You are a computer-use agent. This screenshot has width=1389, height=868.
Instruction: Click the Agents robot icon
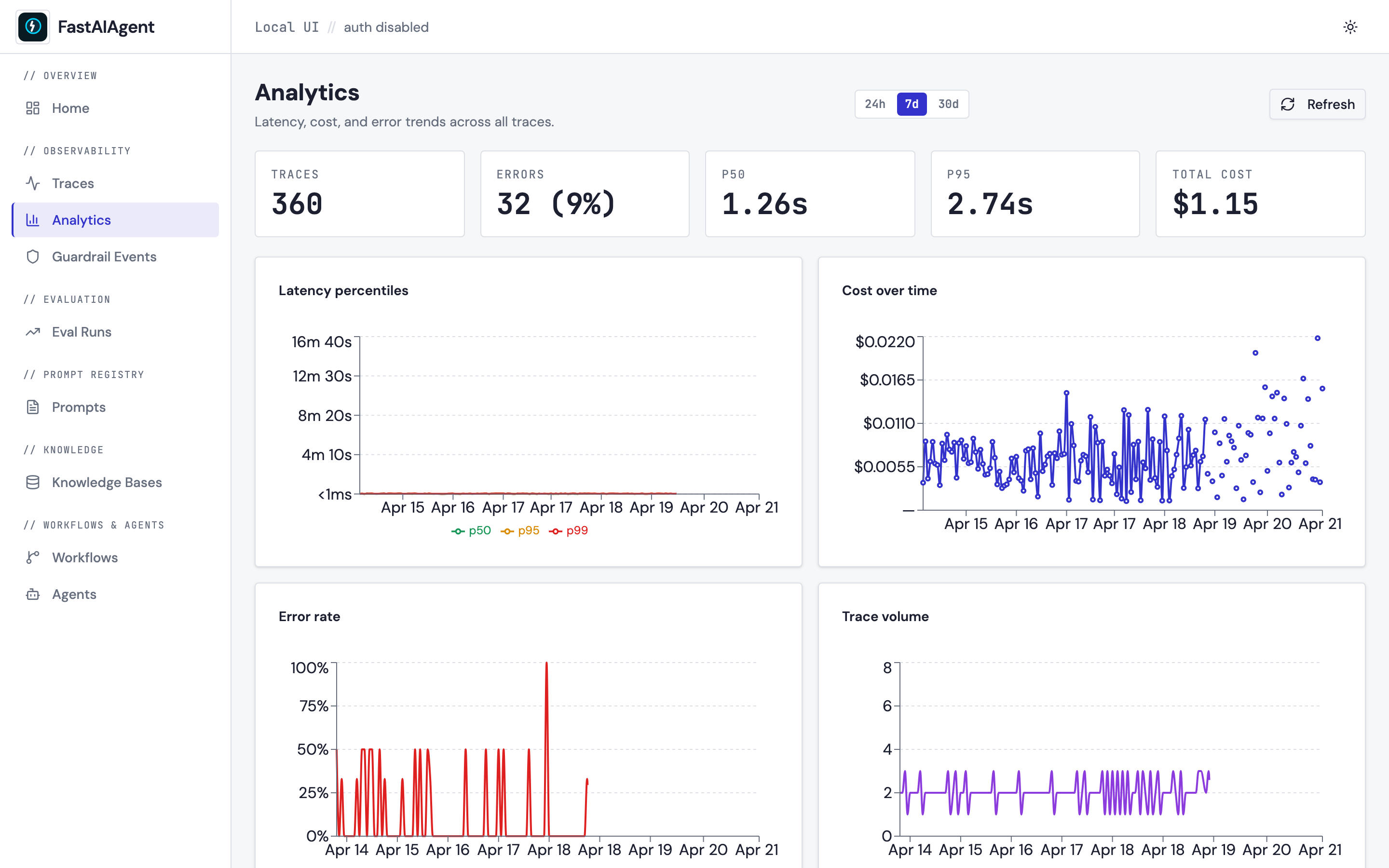coord(33,594)
